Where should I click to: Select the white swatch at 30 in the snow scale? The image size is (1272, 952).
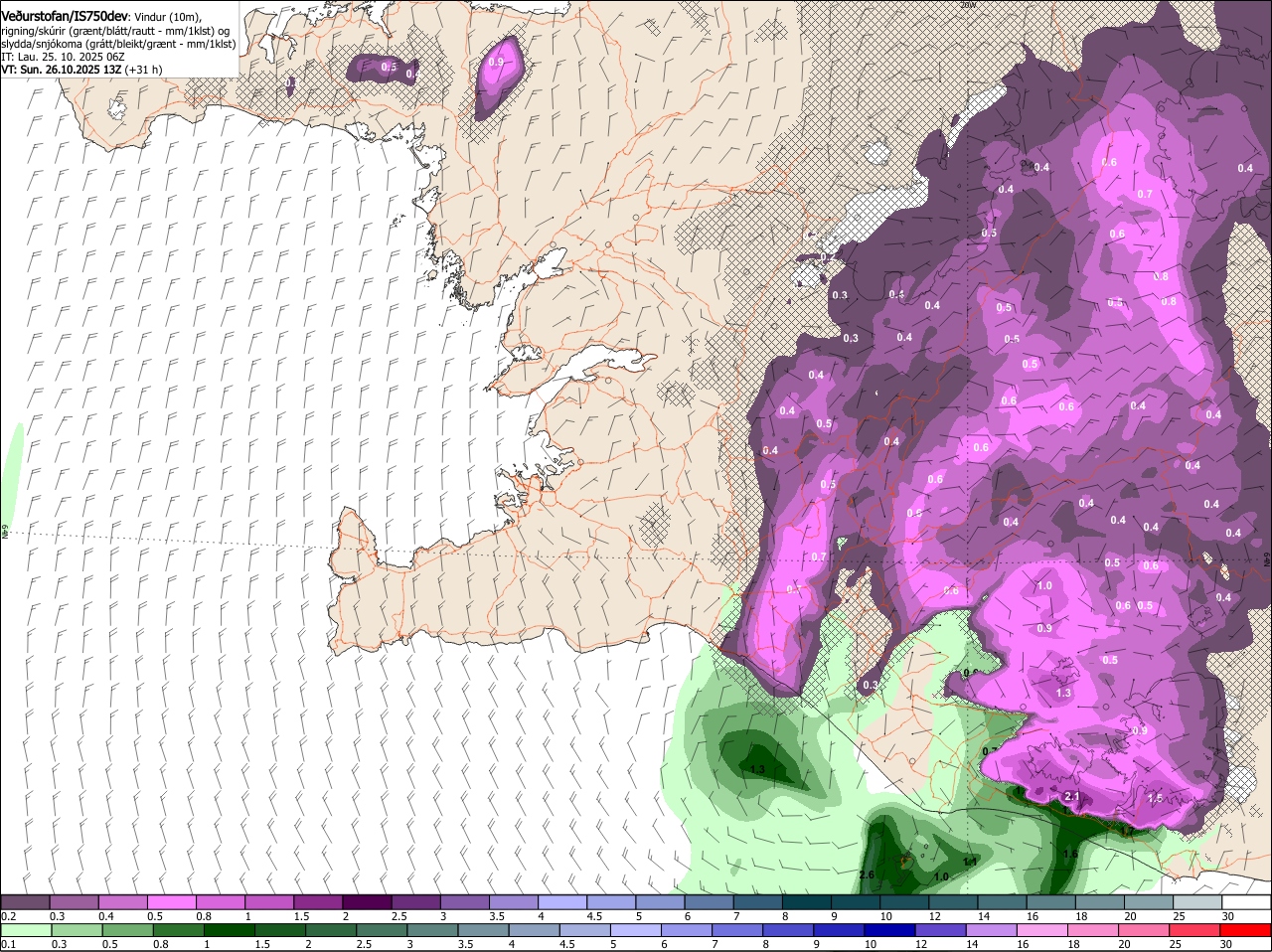1246,901
